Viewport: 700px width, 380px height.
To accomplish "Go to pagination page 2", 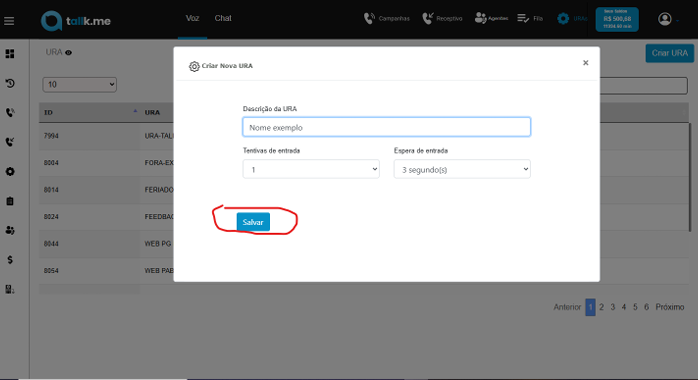I will tap(601, 307).
